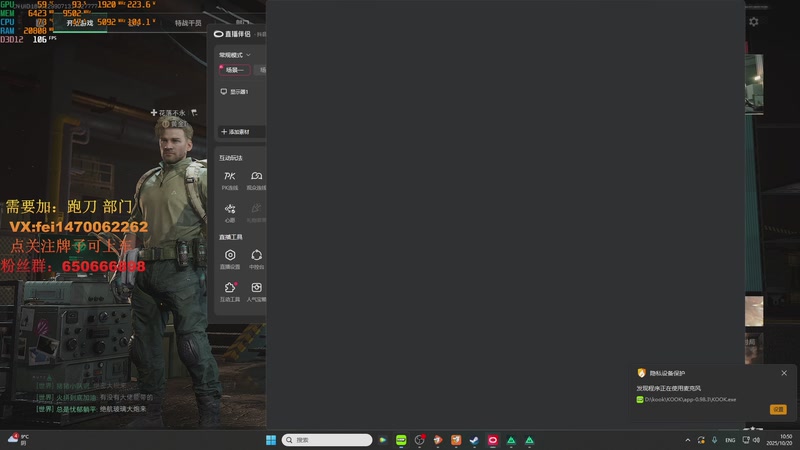Open the red 直播伴侣 taskbar icon
This screenshot has height=450, width=800.
point(492,440)
